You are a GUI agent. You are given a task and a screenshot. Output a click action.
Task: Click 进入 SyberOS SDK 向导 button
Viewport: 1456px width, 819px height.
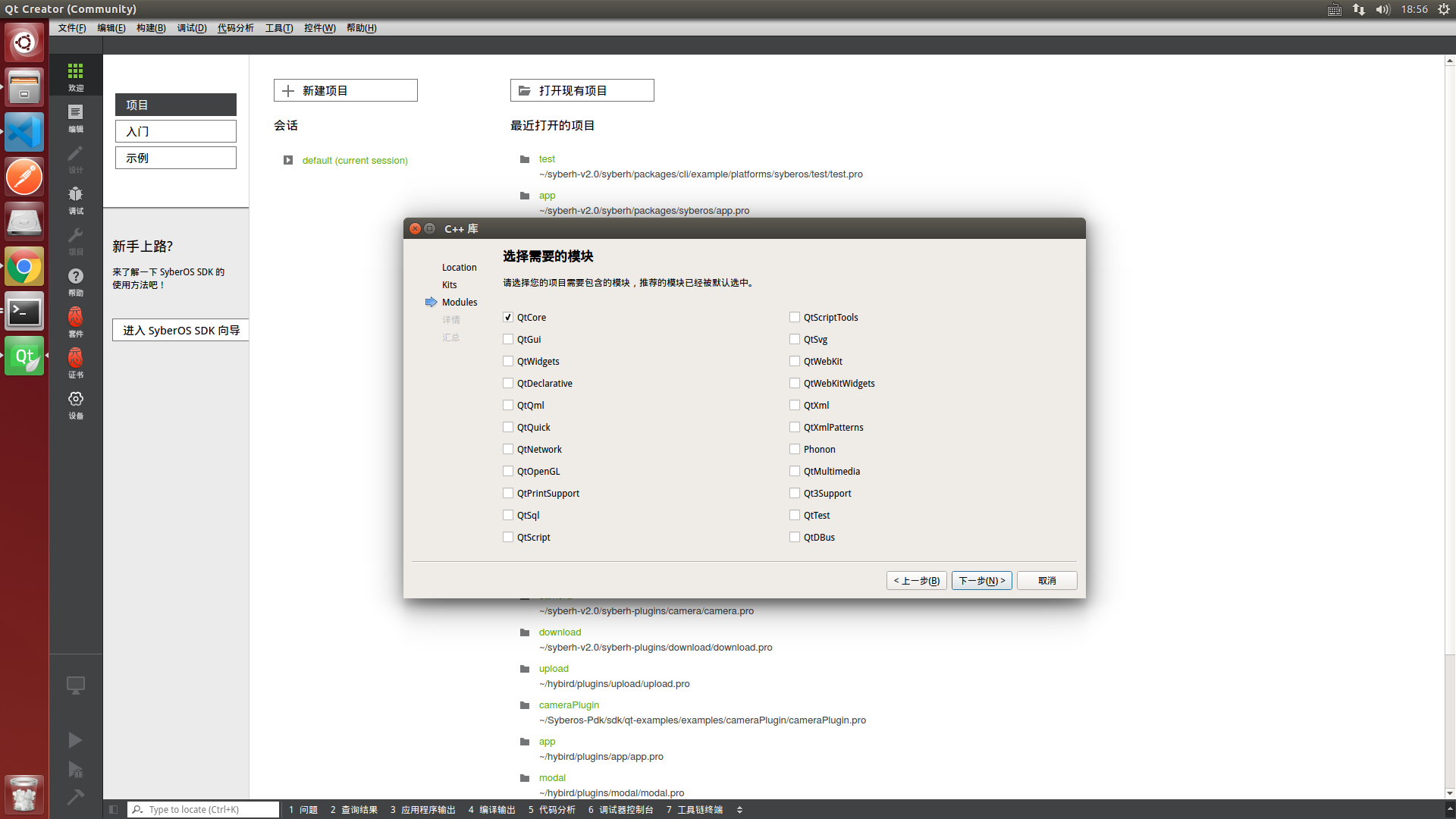(181, 330)
